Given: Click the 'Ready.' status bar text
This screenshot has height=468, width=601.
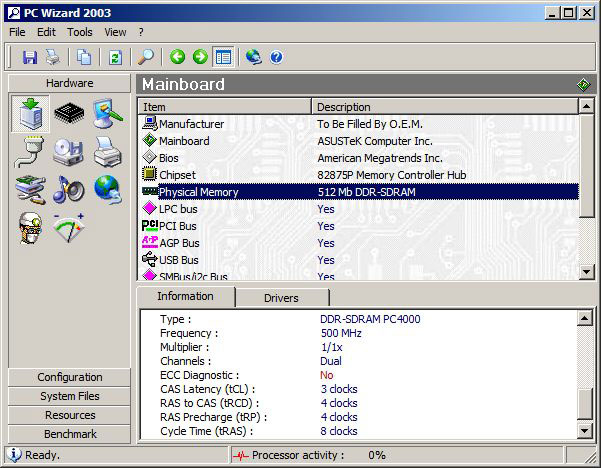Looking at the screenshot, I should (43, 455).
